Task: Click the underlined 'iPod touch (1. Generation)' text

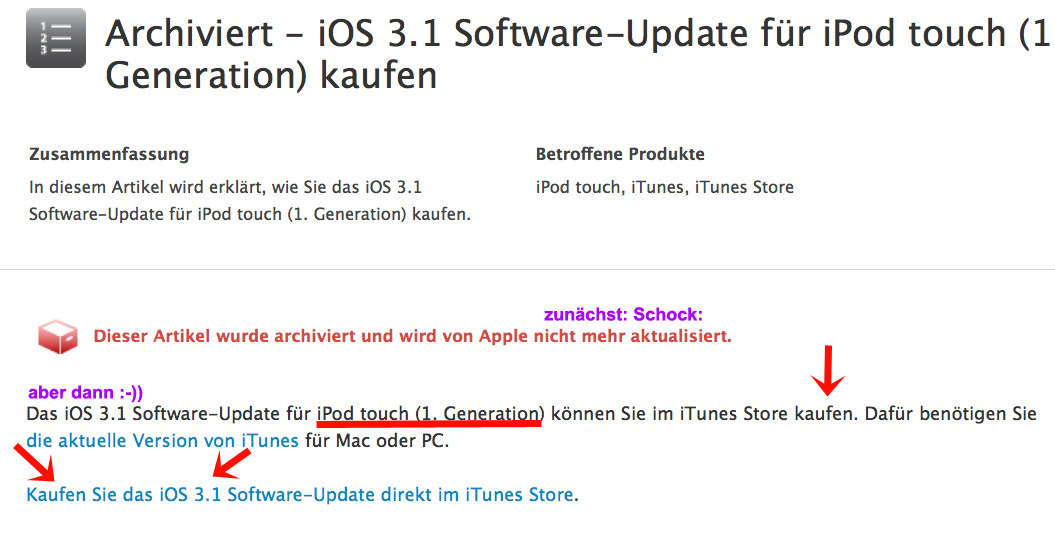Action: tap(431, 413)
